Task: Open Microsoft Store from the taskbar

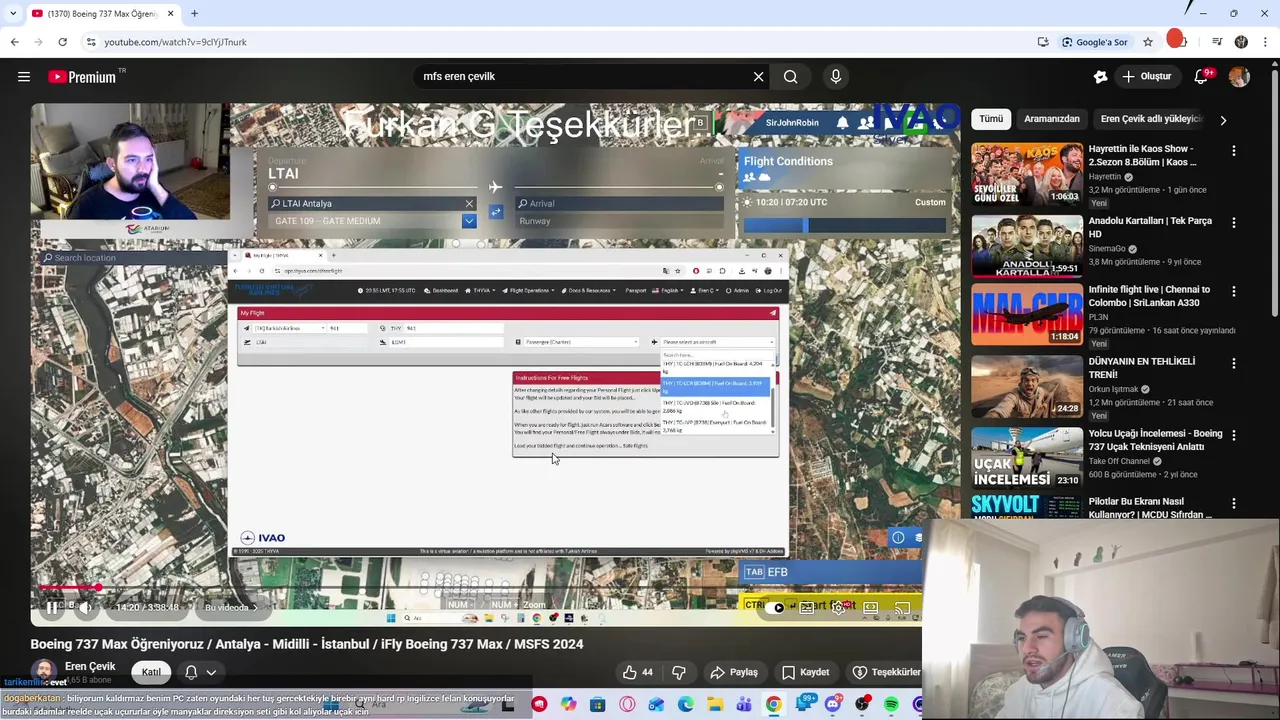Action: (598, 705)
